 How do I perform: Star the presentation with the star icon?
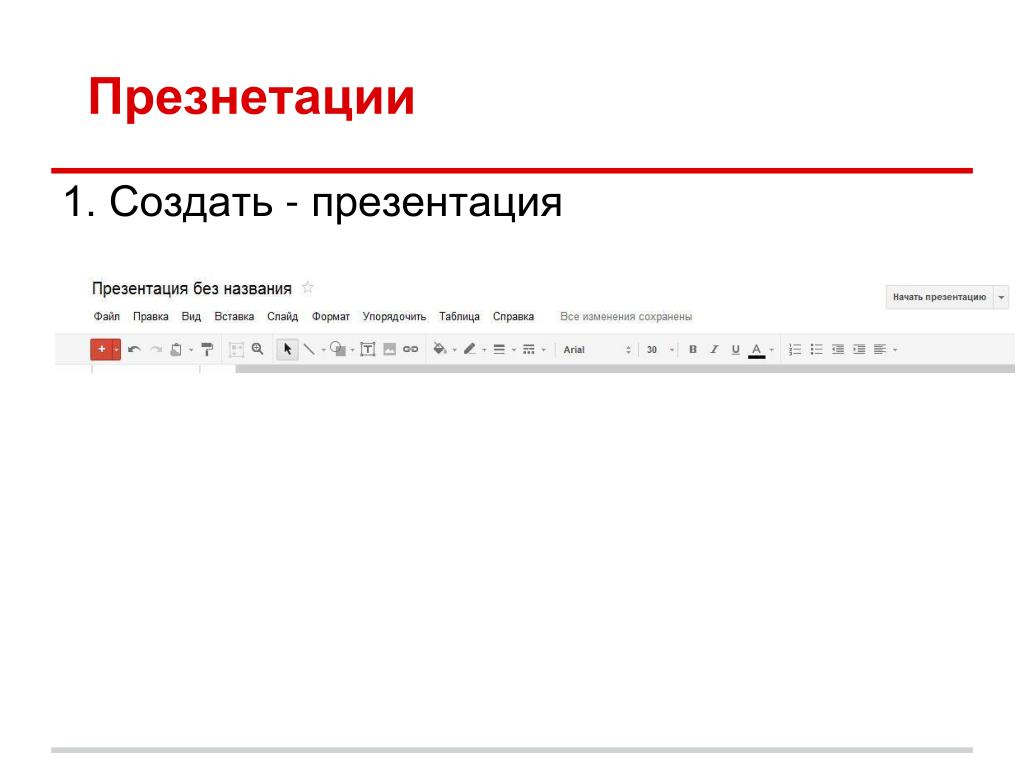pos(308,287)
